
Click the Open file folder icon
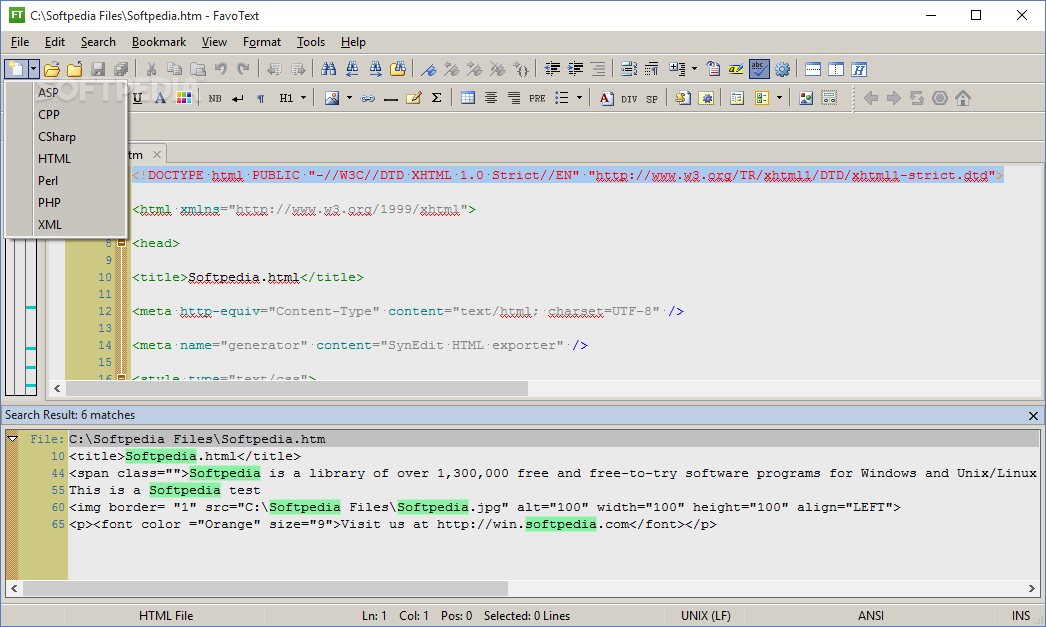(52, 69)
